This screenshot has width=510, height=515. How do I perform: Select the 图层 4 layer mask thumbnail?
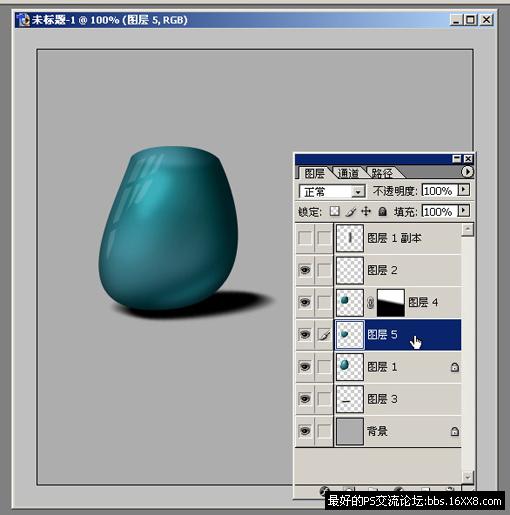click(391, 303)
